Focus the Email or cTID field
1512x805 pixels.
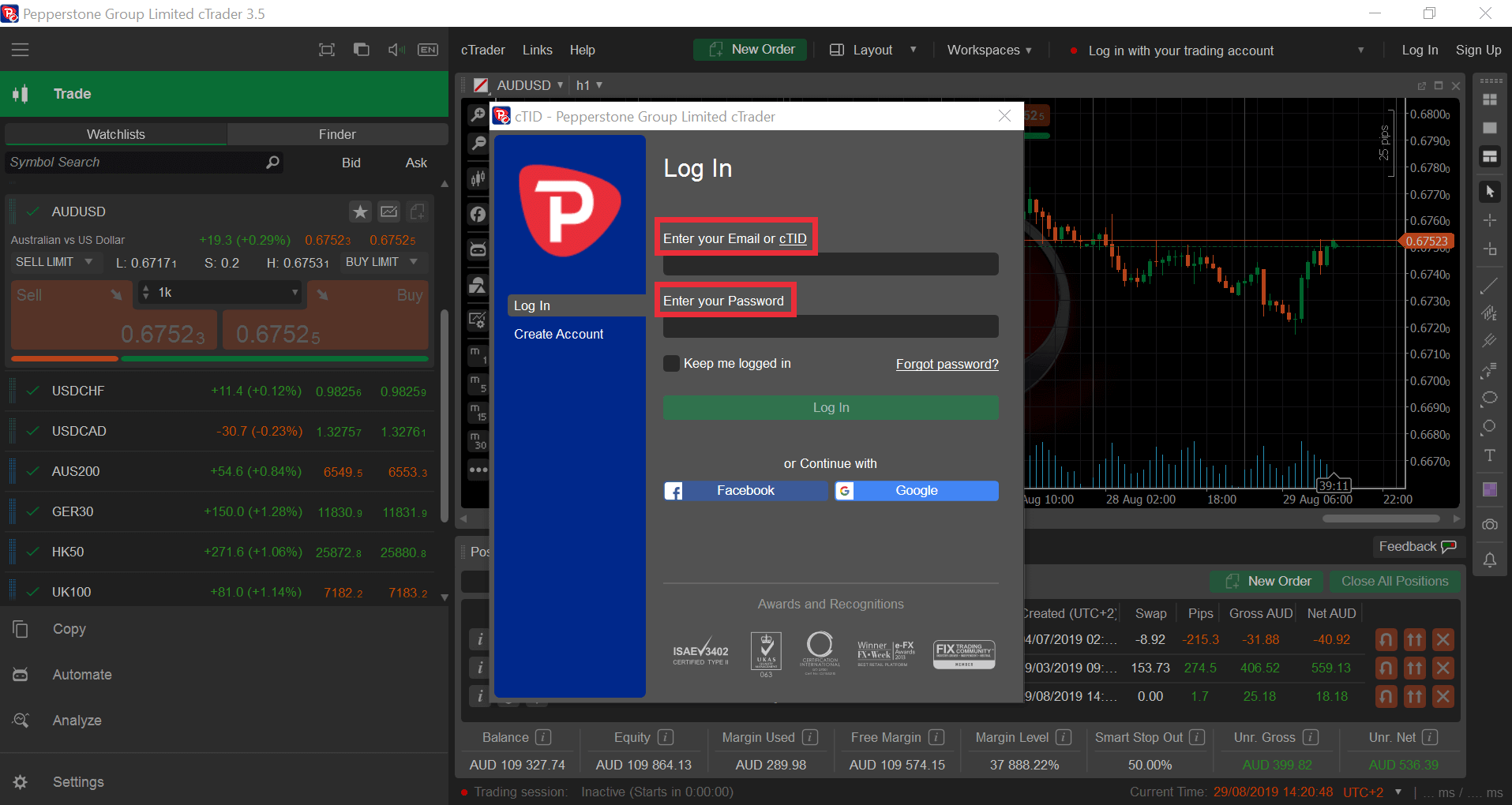[831, 264]
